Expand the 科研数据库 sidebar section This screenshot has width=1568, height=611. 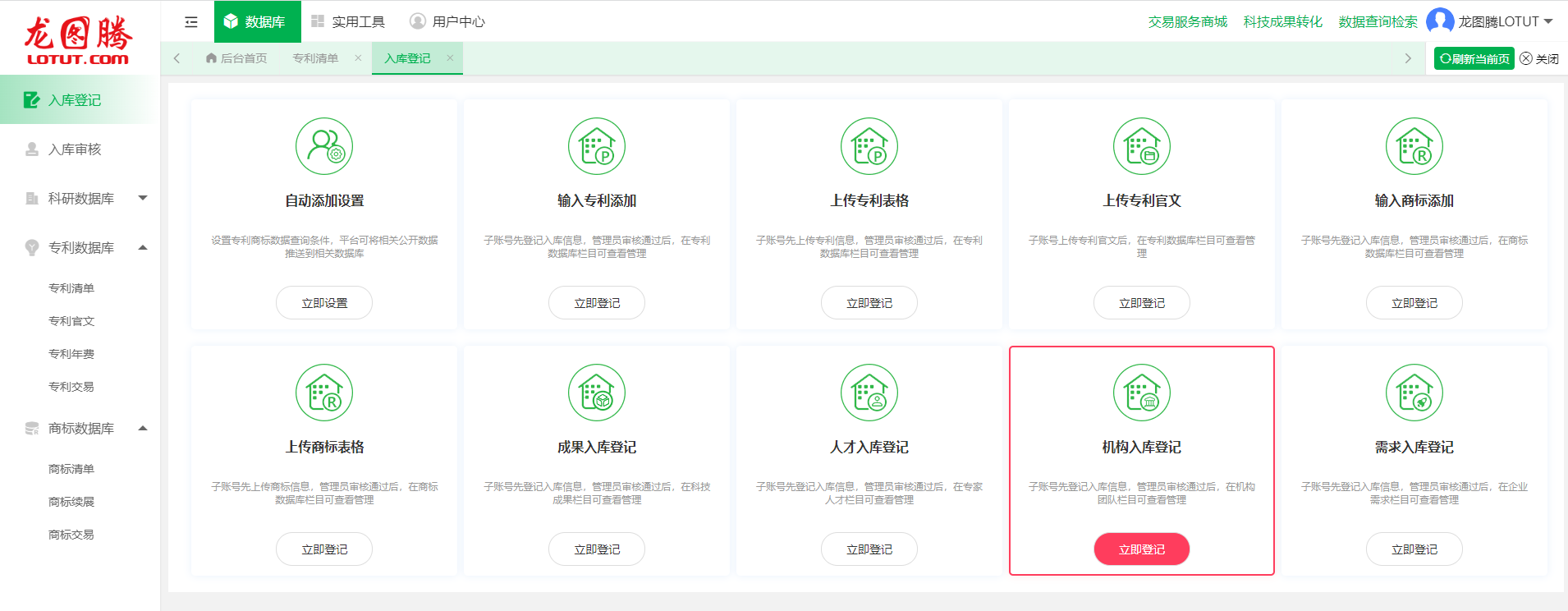pyautogui.click(x=143, y=198)
